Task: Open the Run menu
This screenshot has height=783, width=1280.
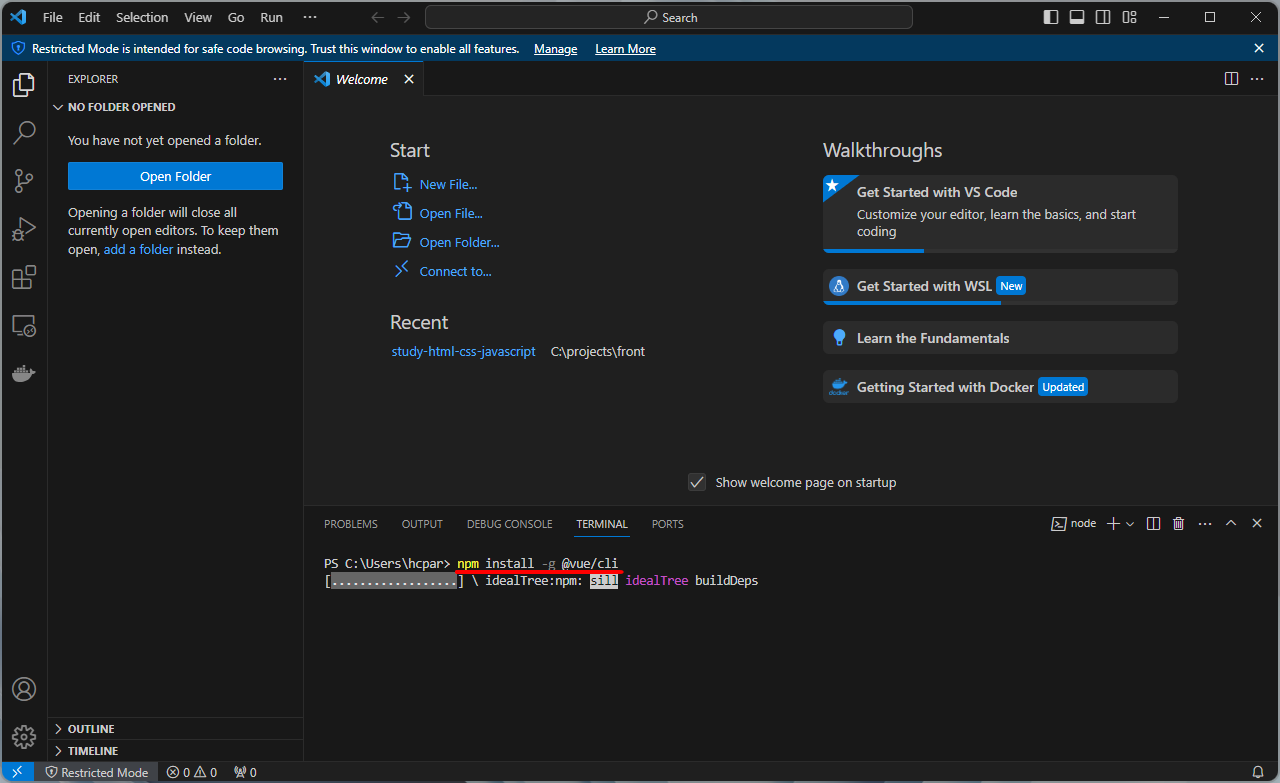Action: (x=271, y=17)
